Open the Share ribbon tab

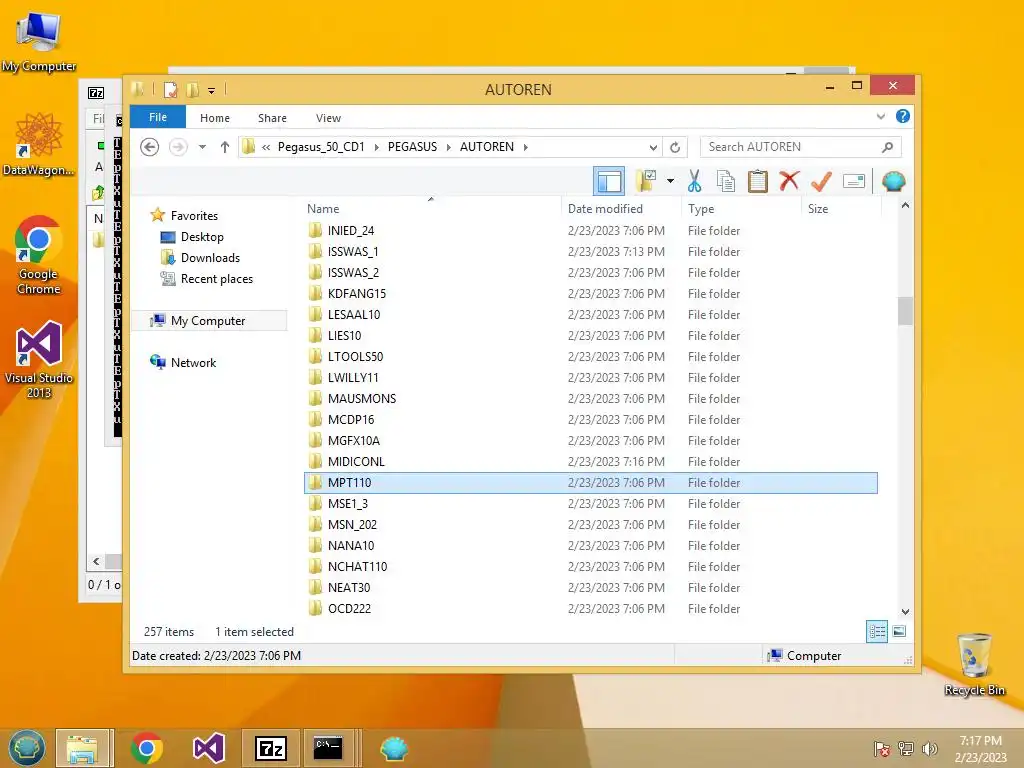click(272, 118)
